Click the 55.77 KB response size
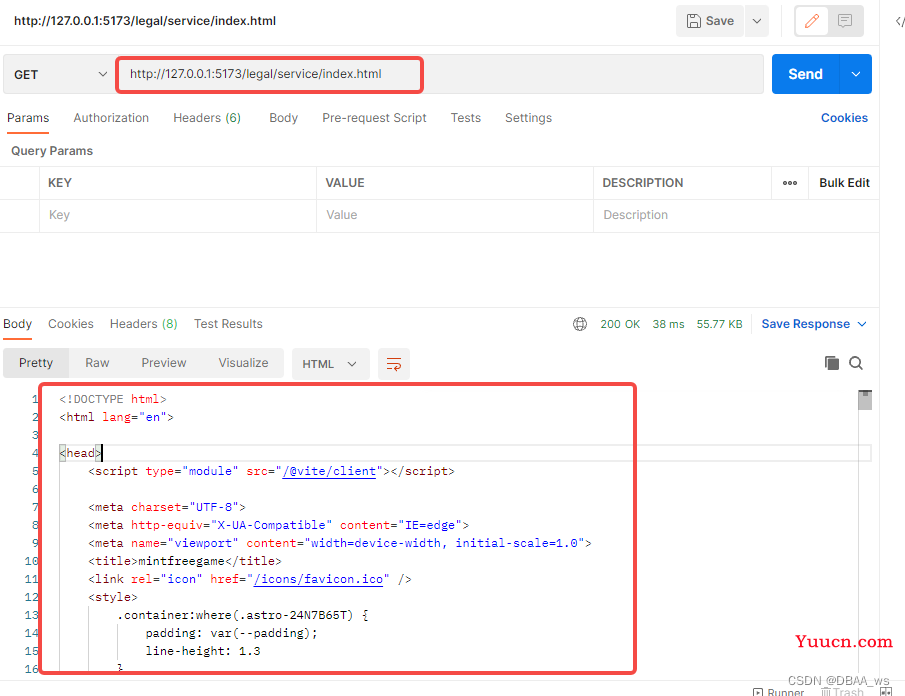 pyautogui.click(x=719, y=324)
